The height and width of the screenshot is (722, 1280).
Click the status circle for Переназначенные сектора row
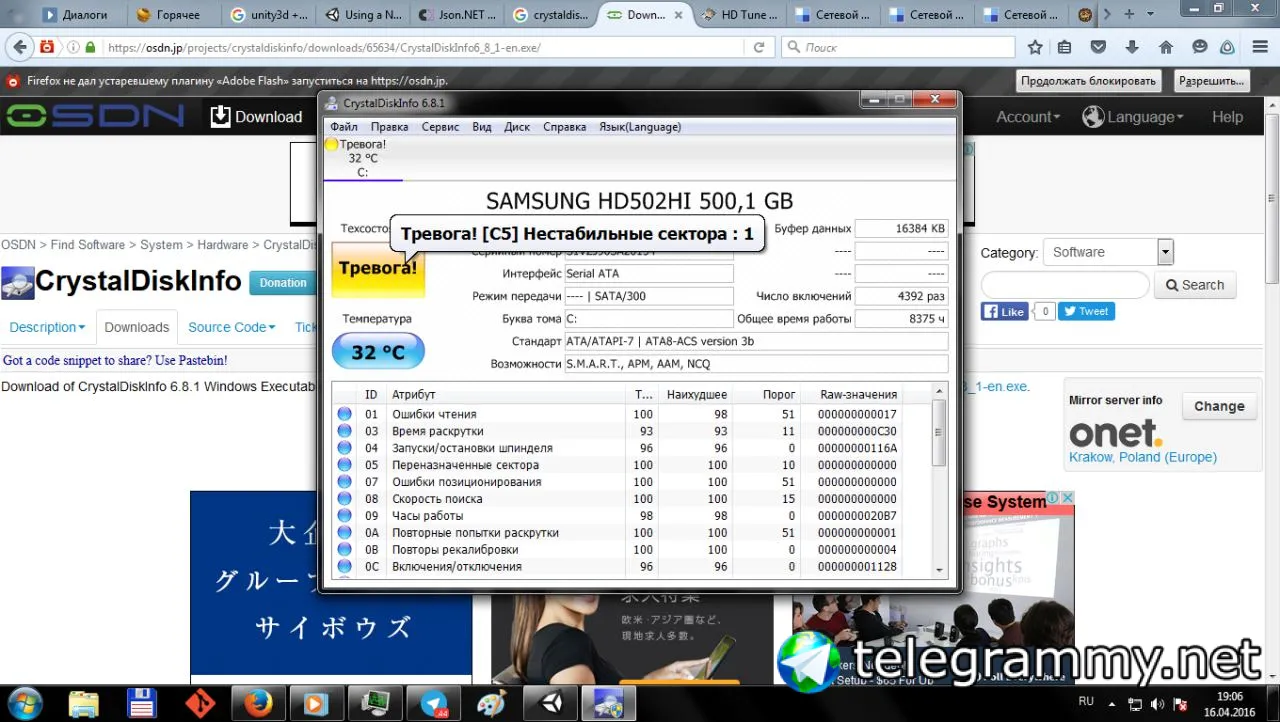[345, 465]
